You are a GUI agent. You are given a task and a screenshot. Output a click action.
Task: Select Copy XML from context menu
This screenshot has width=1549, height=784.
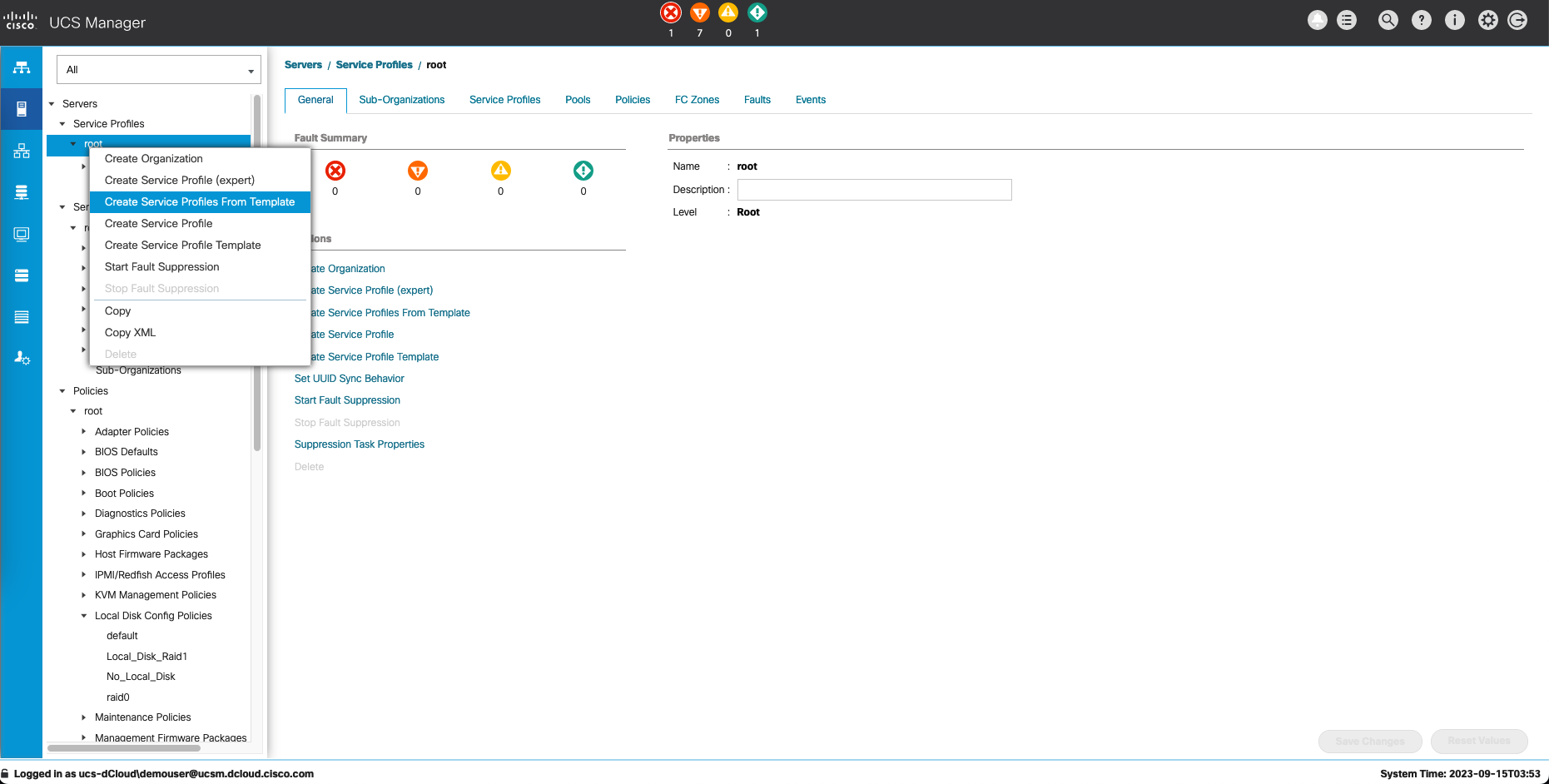[130, 333]
